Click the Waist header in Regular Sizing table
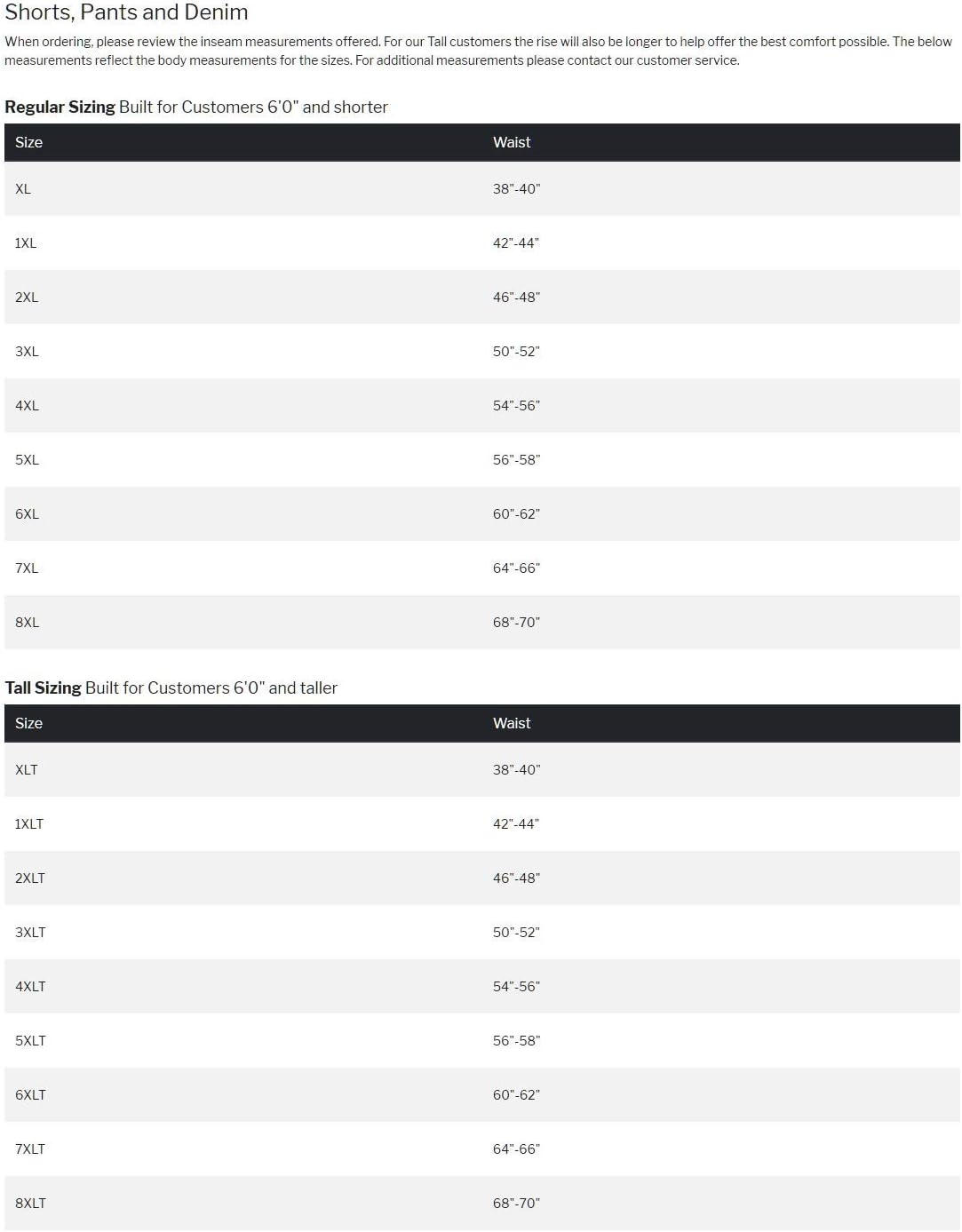The height and width of the screenshot is (1232, 962). click(512, 143)
